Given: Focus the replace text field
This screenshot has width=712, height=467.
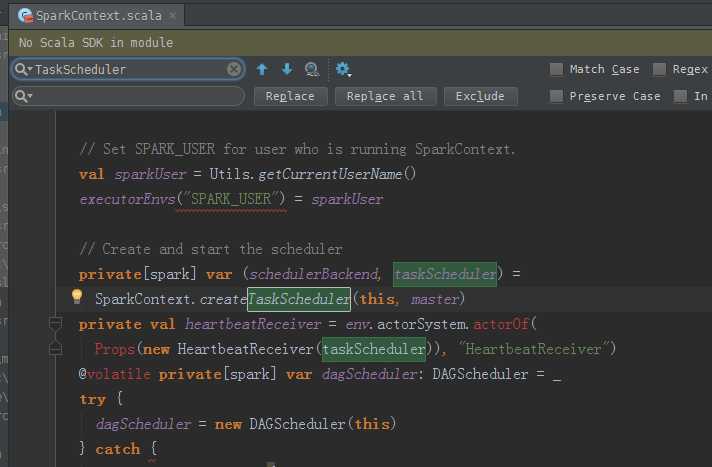Looking at the screenshot, I should [x=129, y=96].
